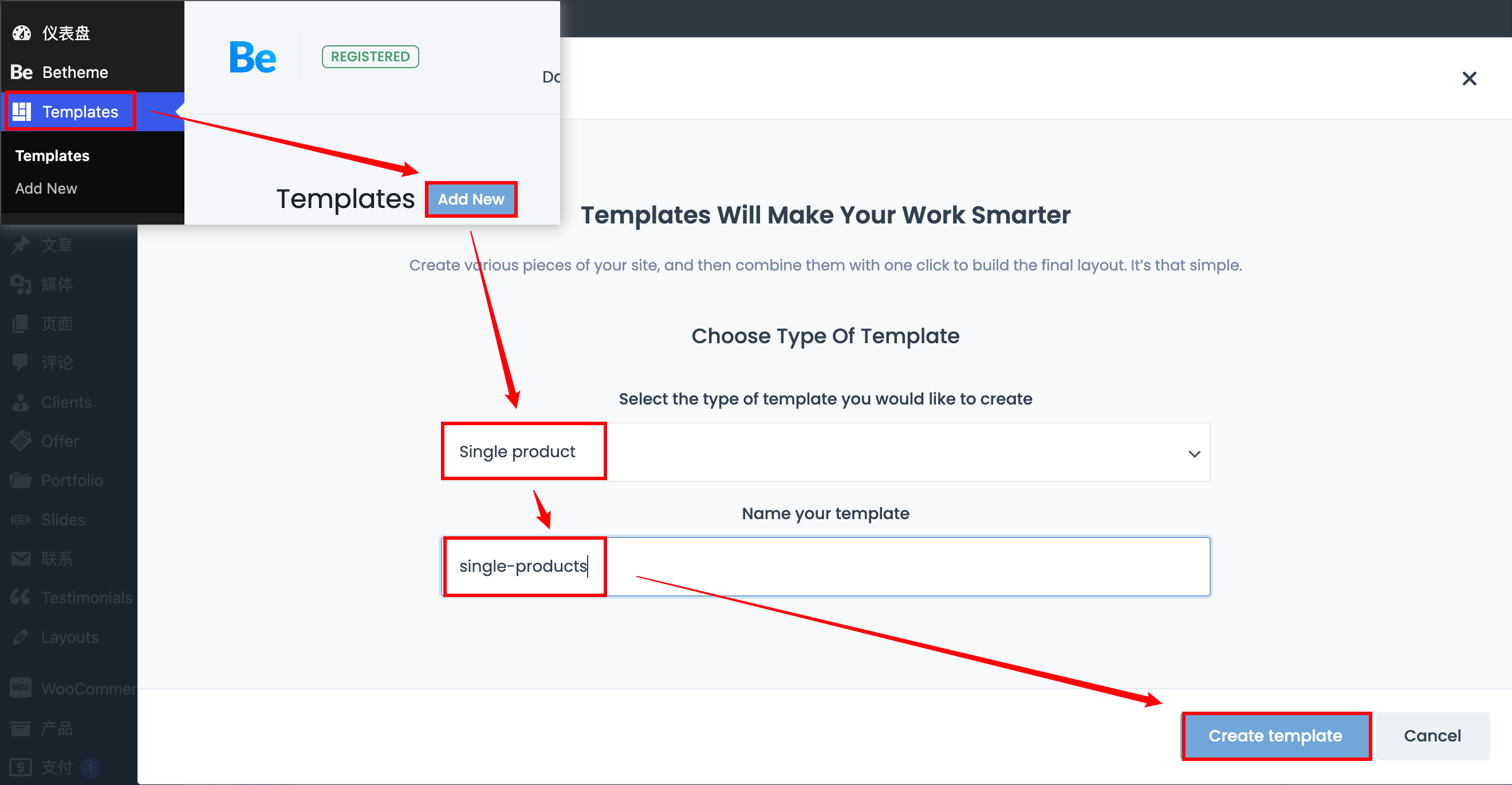This screenshot has width=1512, height=785.
Task: Click the Add New button
Action: point(471,198)
